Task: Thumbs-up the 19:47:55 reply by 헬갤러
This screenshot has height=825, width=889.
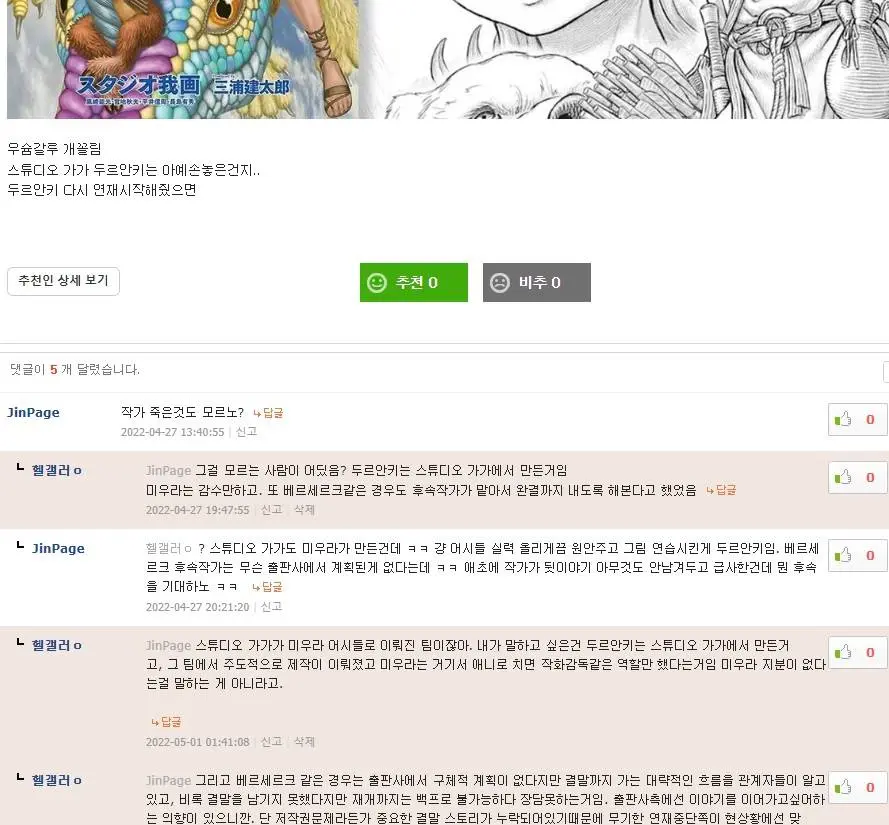Action: [x=857, y=477]
